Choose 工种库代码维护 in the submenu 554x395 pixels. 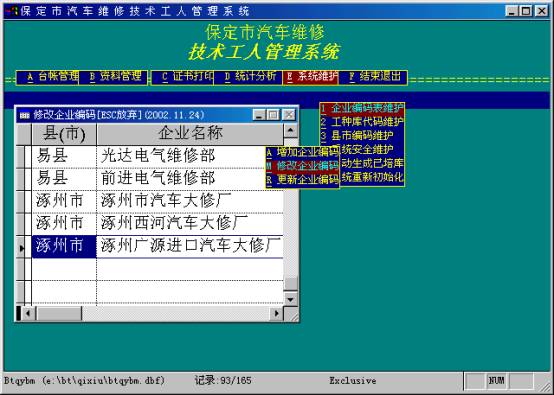pyautogui.click(x=363, y=122)
